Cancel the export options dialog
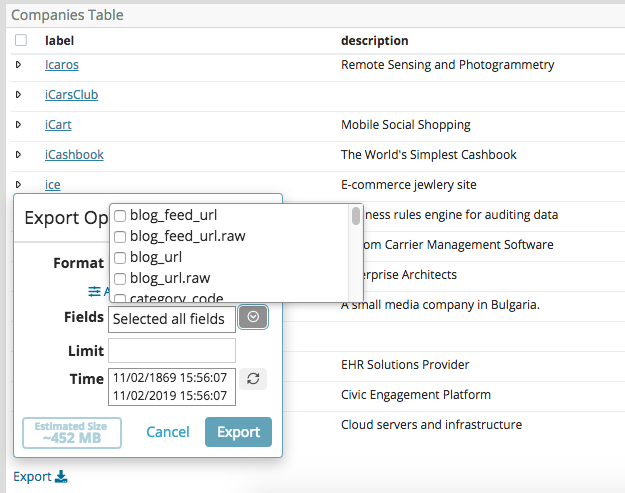The height and width of the screenshot is (493, 625). coord(167,432)
